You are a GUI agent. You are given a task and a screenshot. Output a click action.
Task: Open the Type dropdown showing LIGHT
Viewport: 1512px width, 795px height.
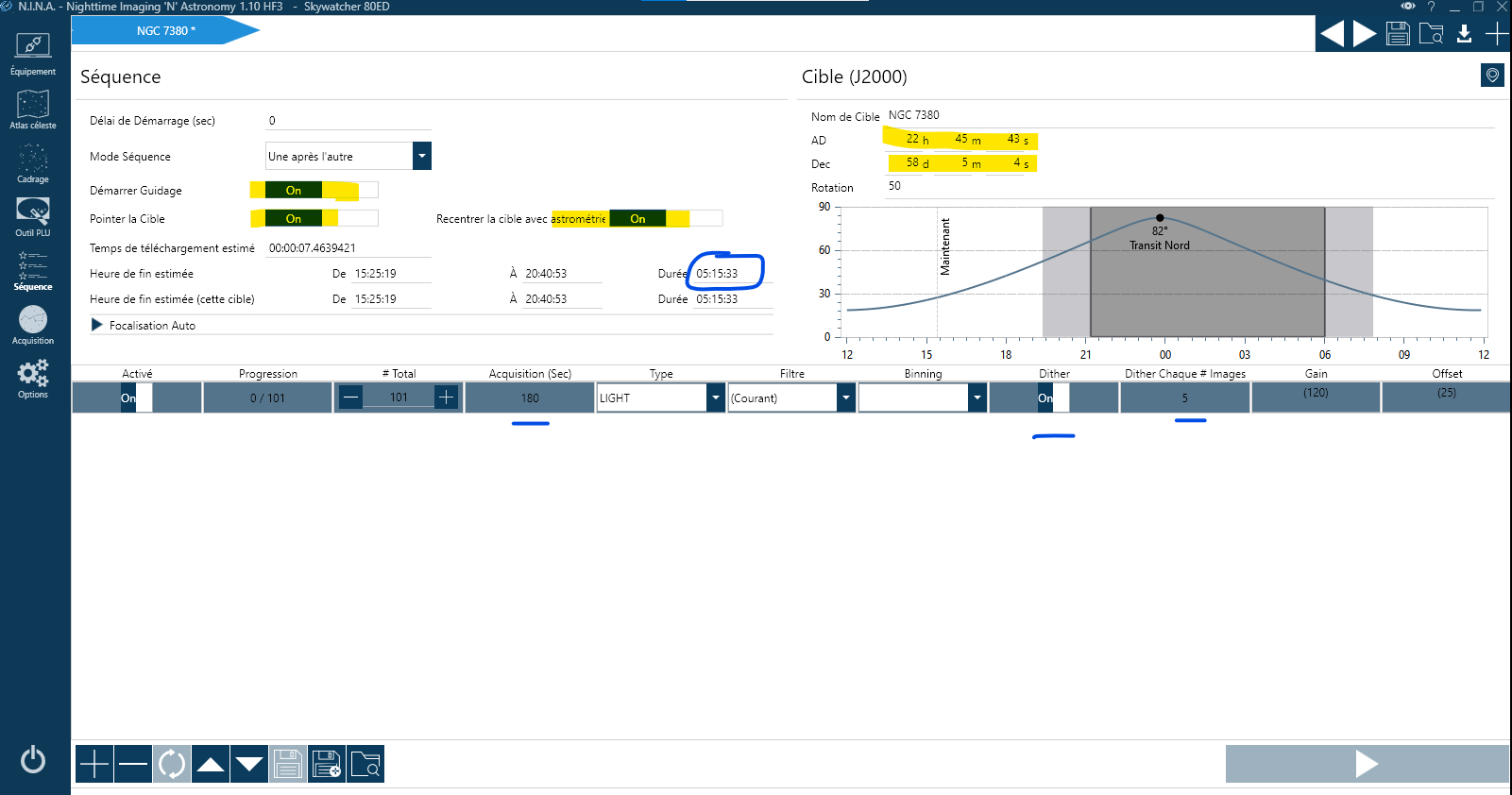(716, 397)
